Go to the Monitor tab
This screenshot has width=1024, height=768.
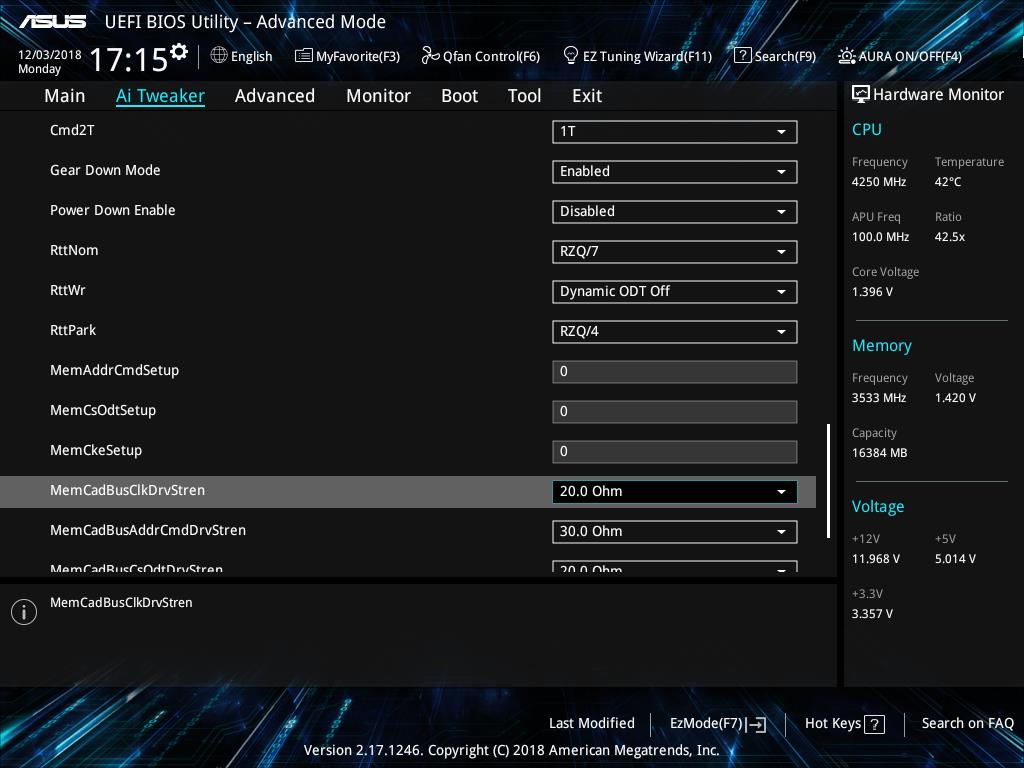tap(378, 96)
